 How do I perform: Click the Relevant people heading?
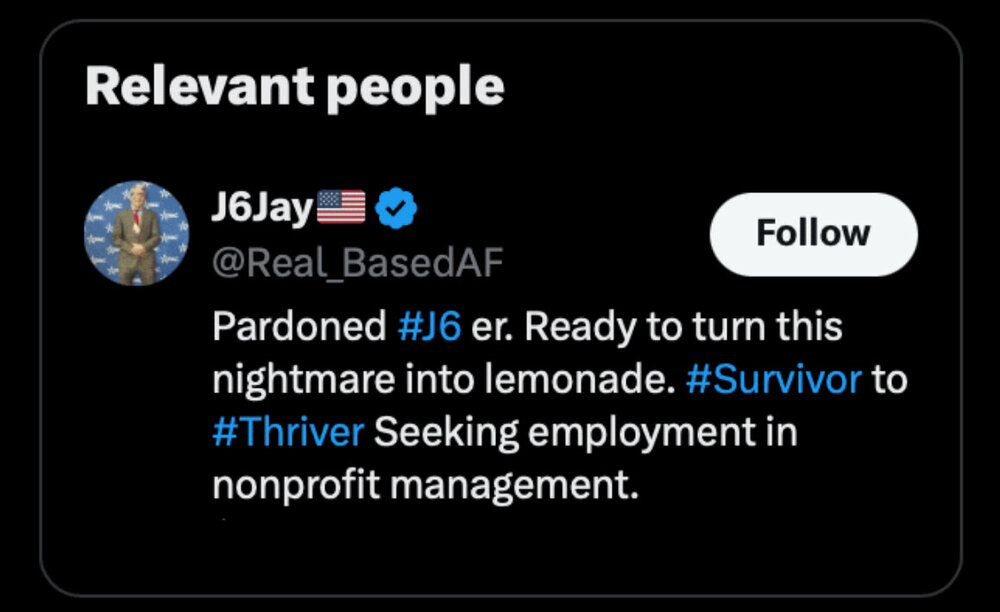click(295, 88)
